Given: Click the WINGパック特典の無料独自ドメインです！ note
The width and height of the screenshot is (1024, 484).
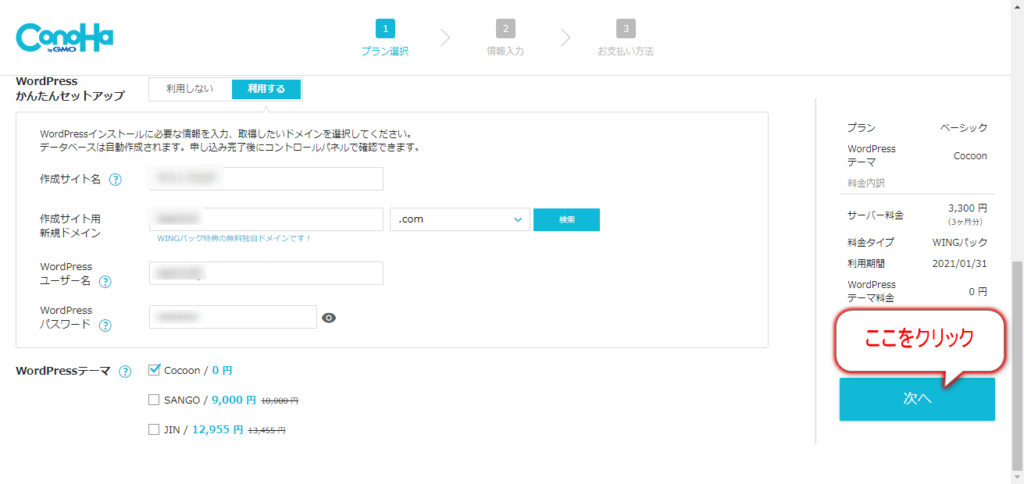Looking at the screenshot, I should (x=234, y=238).
